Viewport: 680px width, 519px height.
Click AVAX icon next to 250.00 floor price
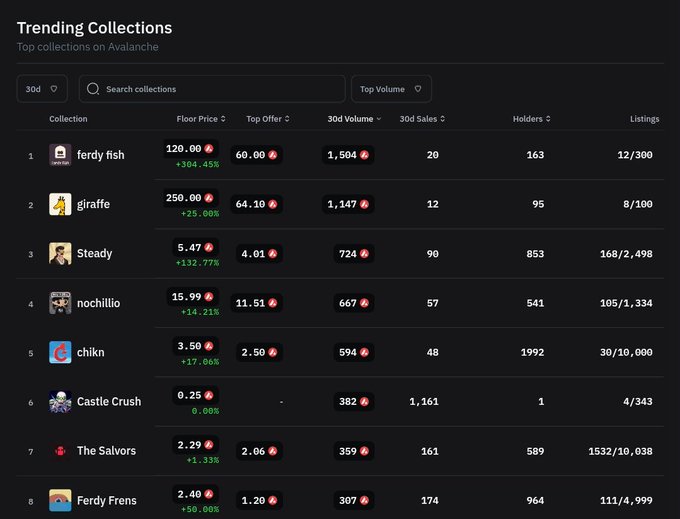tap(209, 198)
